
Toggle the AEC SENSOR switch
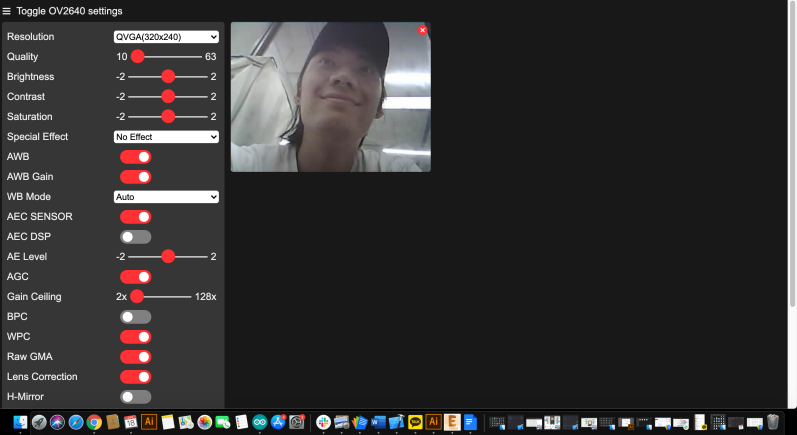(136, 217)
